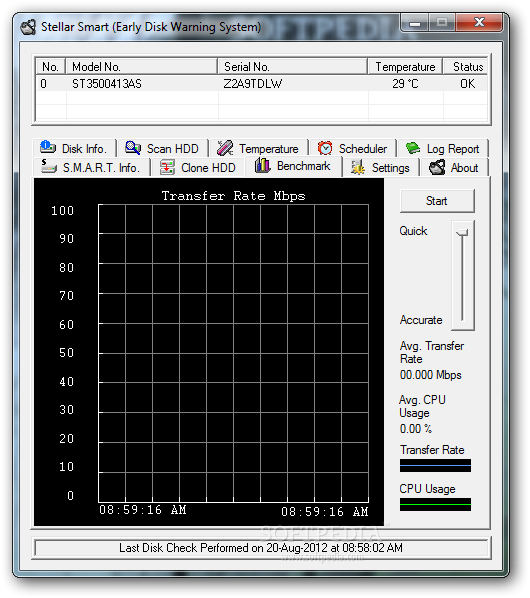Click the Scan HDD magnifier icon
The image size is (530, 598).
click(x=133, y=148)
